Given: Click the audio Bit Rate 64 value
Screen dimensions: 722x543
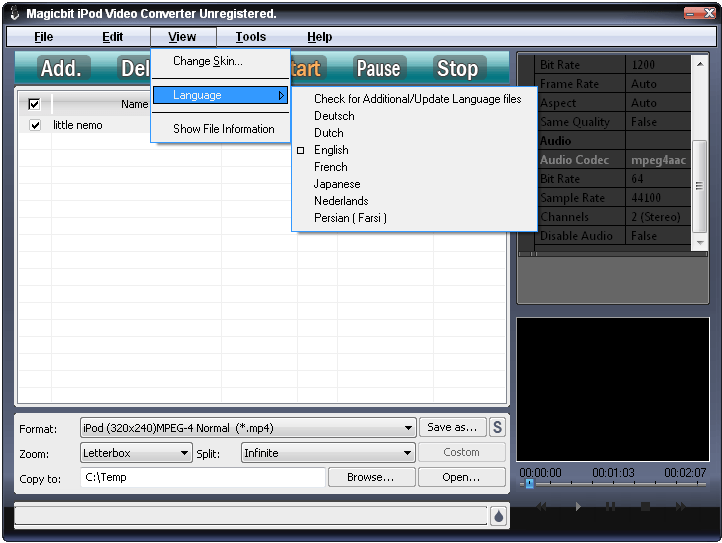Looking at the screenshot, I should tap(658, 179).
